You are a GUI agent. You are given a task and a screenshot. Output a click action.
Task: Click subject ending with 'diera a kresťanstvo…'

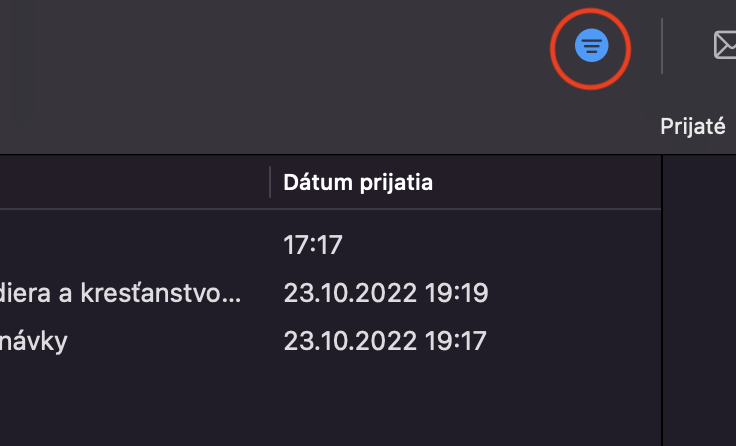click(x=120, y=293)
